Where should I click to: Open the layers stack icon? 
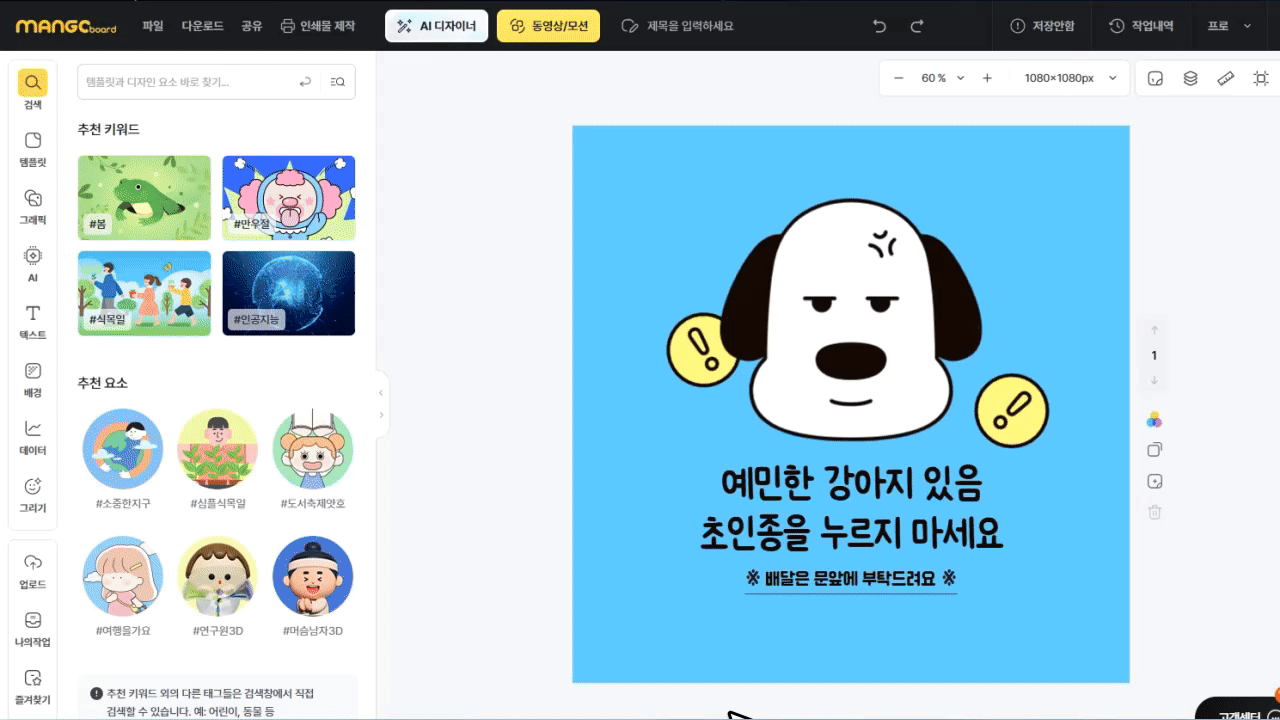pos(1190,78)
